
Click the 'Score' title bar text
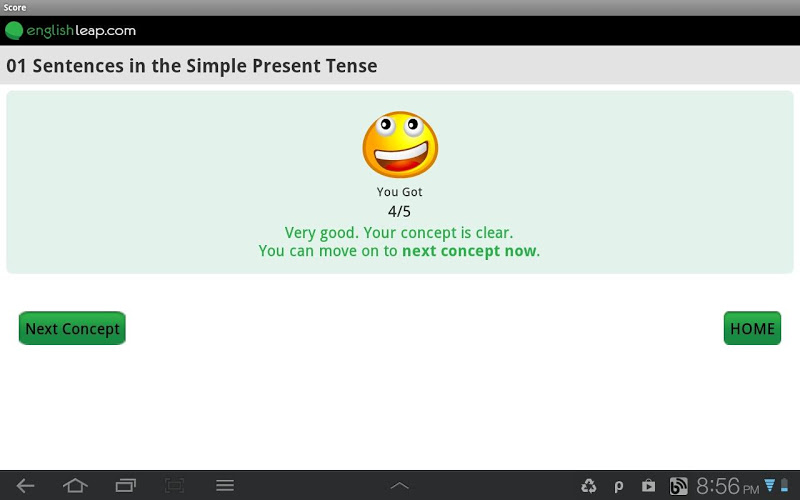(15, 7)
